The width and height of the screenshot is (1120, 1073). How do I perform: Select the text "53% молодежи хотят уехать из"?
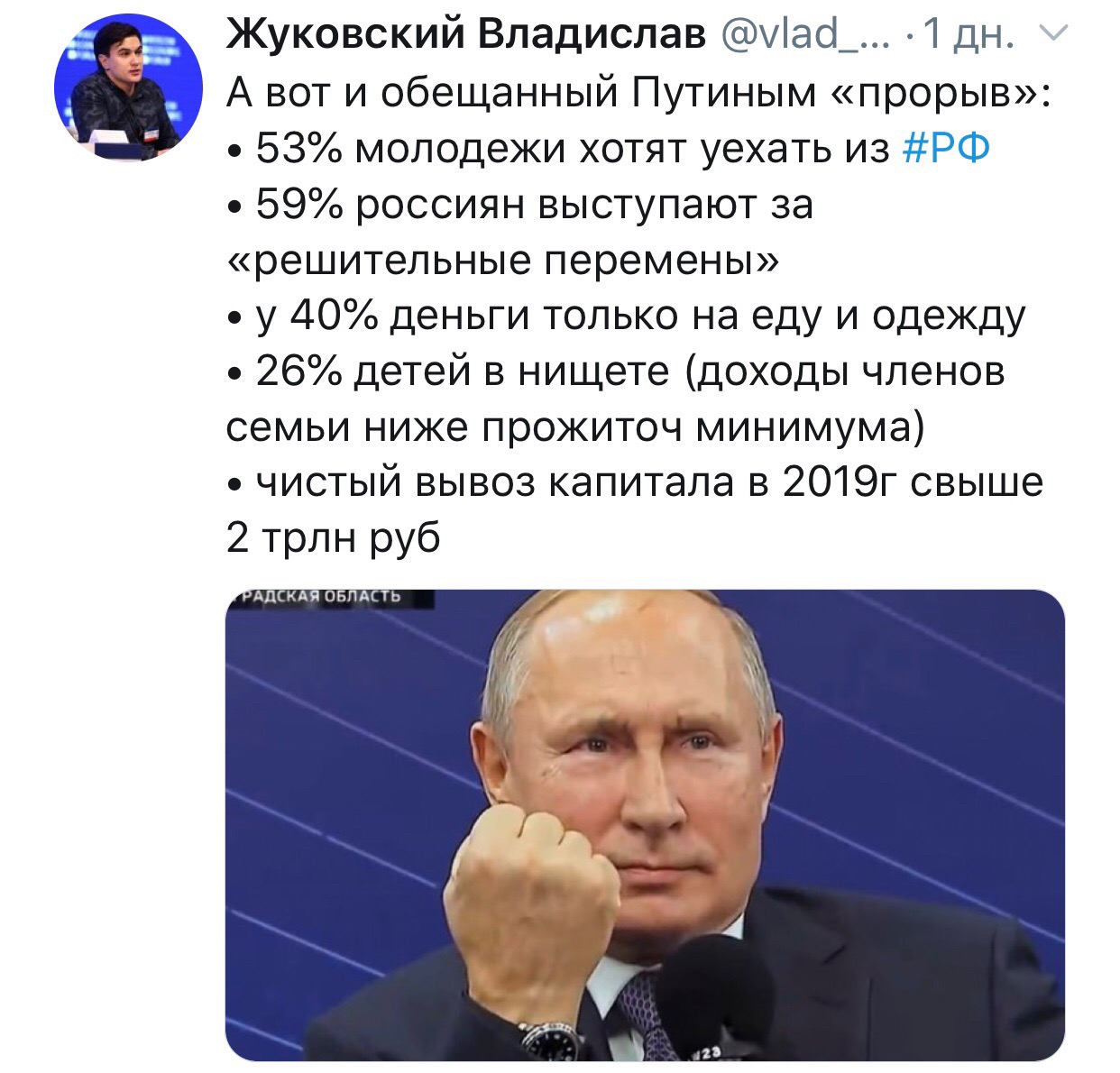coord(573,147)
